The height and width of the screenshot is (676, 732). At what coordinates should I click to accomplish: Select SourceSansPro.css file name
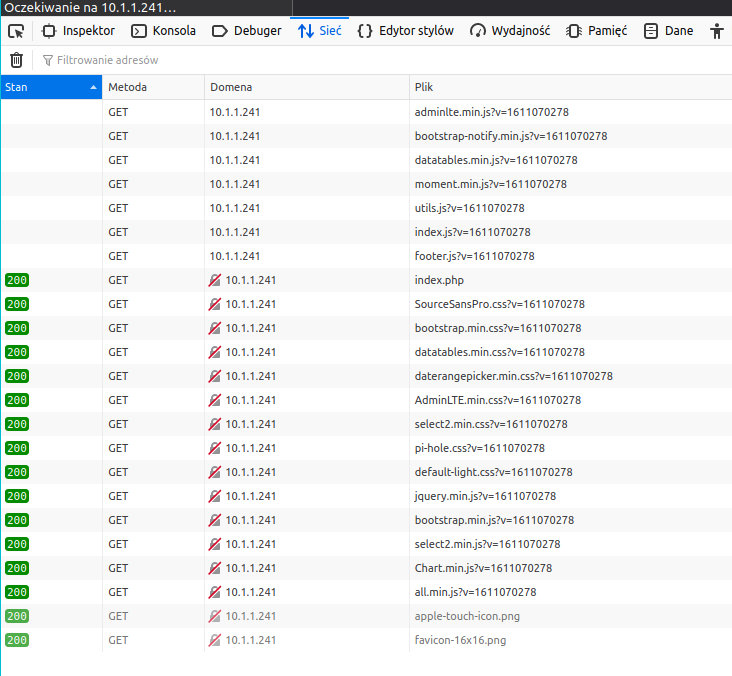[500, 304]
